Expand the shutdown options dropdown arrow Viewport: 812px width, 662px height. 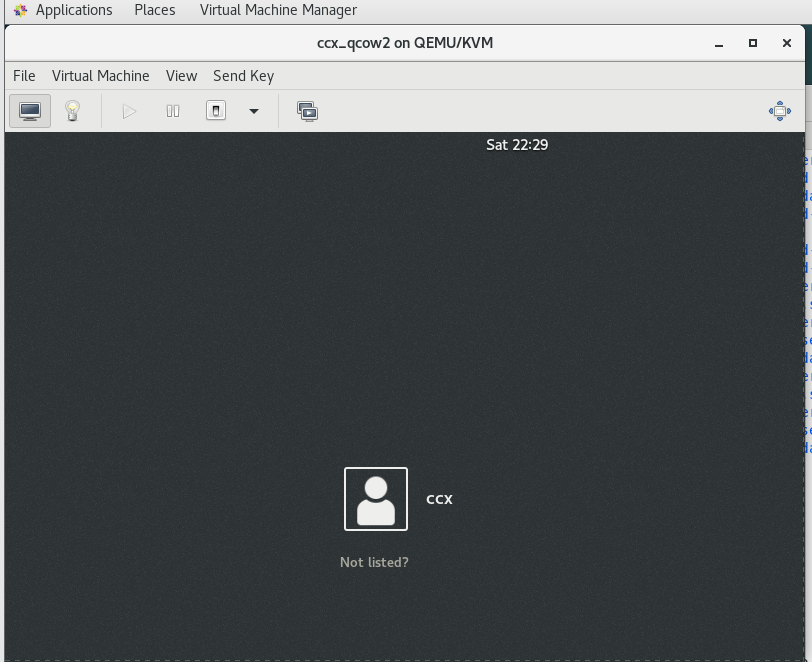pyautogui.click(x=254, y=111)
